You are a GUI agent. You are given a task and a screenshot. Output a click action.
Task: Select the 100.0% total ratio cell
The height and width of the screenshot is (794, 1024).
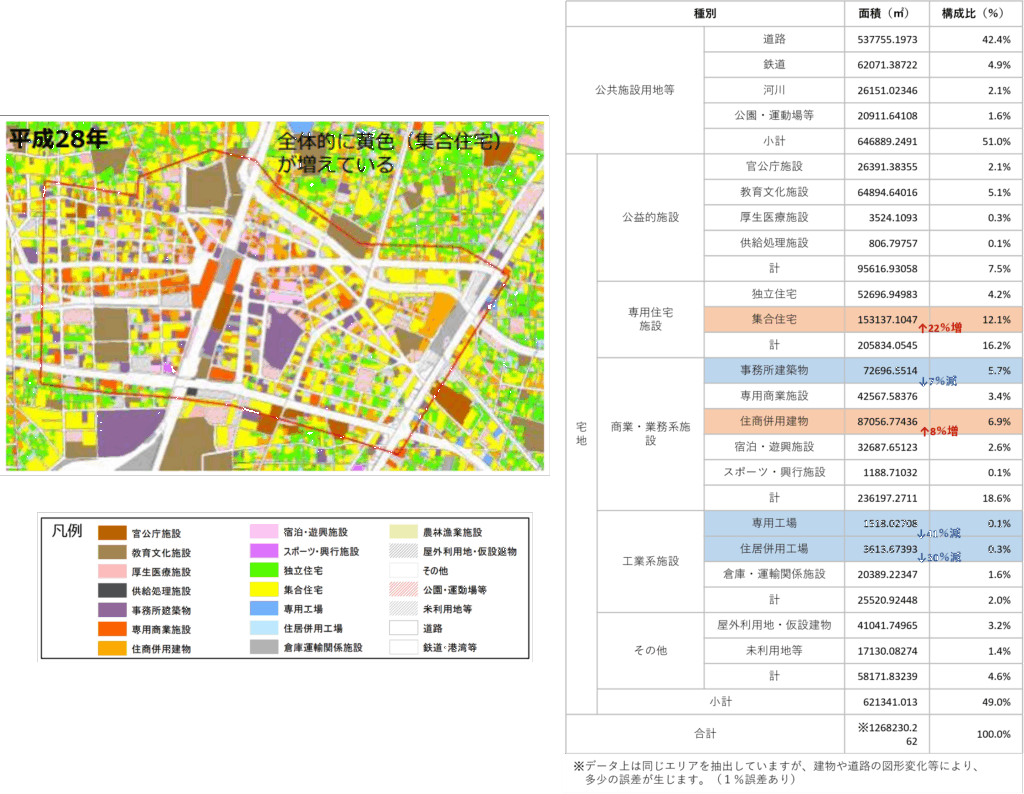click(976, 733)
